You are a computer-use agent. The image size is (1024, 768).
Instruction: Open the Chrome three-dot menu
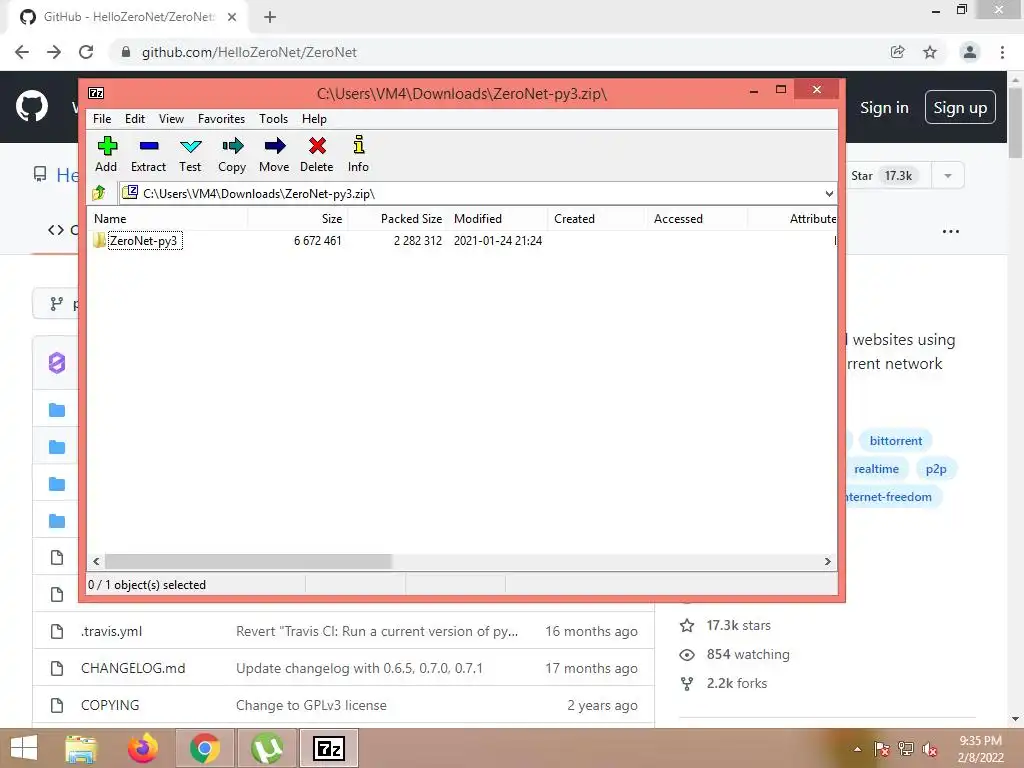pos(1002,52)
